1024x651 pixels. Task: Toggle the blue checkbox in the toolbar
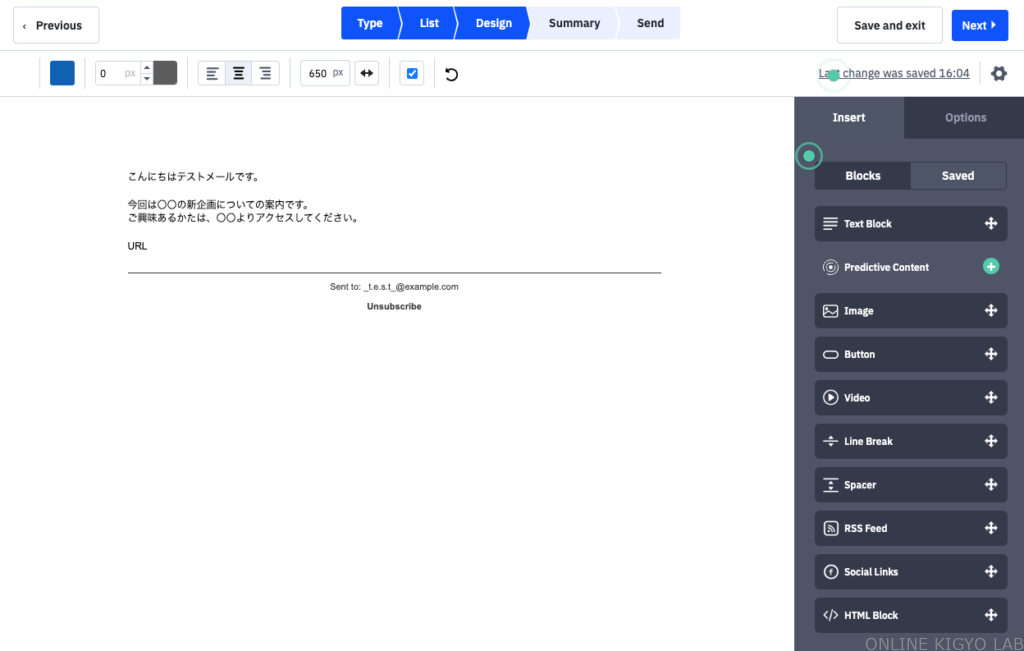coord(412,73)
